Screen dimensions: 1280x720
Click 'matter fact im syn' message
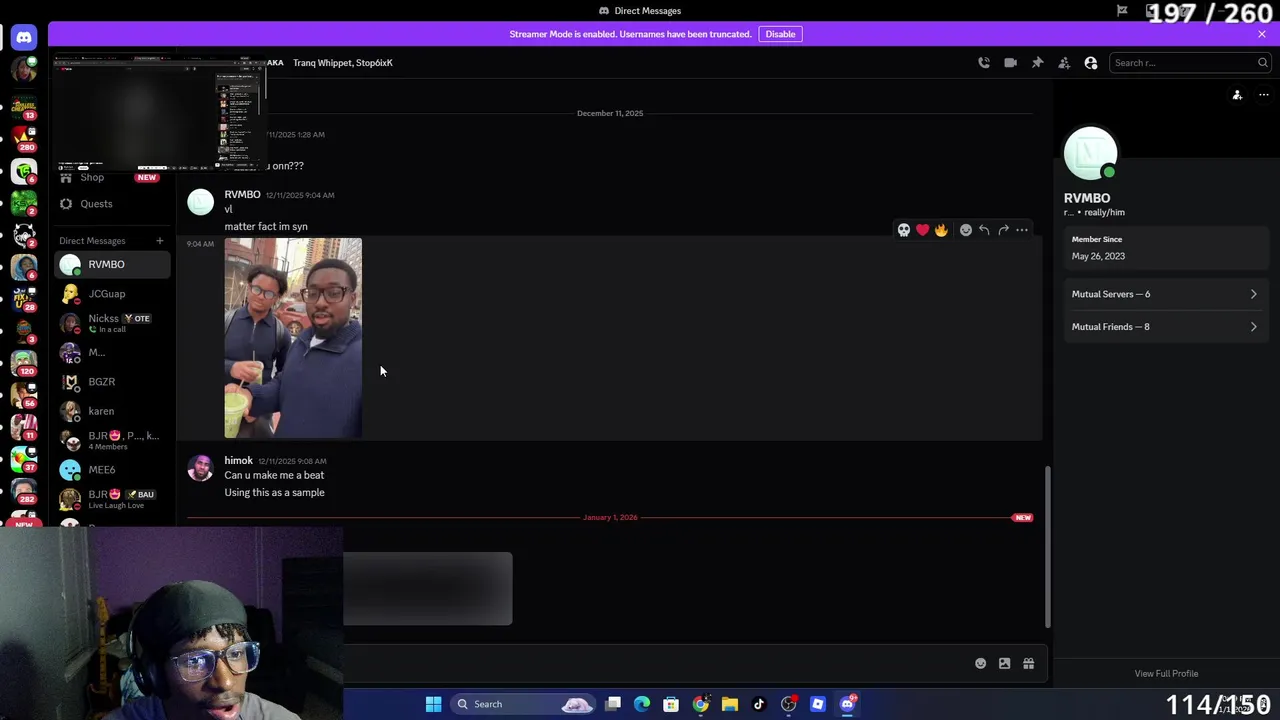tap(266, 227)
